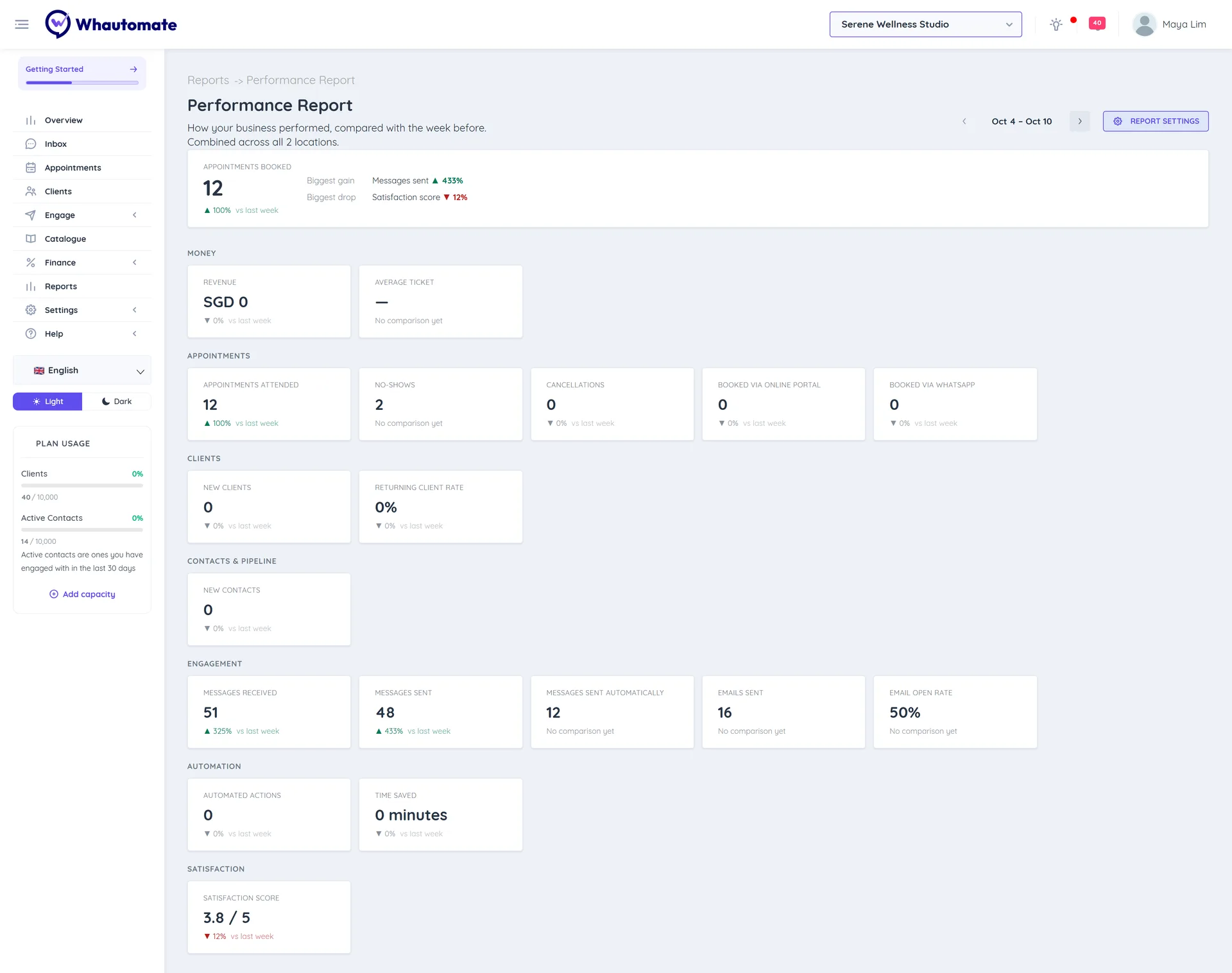This screenshot has width=1232, height=973.
Task: Click the lightbulb tips icon
Action: point(1056,24)
